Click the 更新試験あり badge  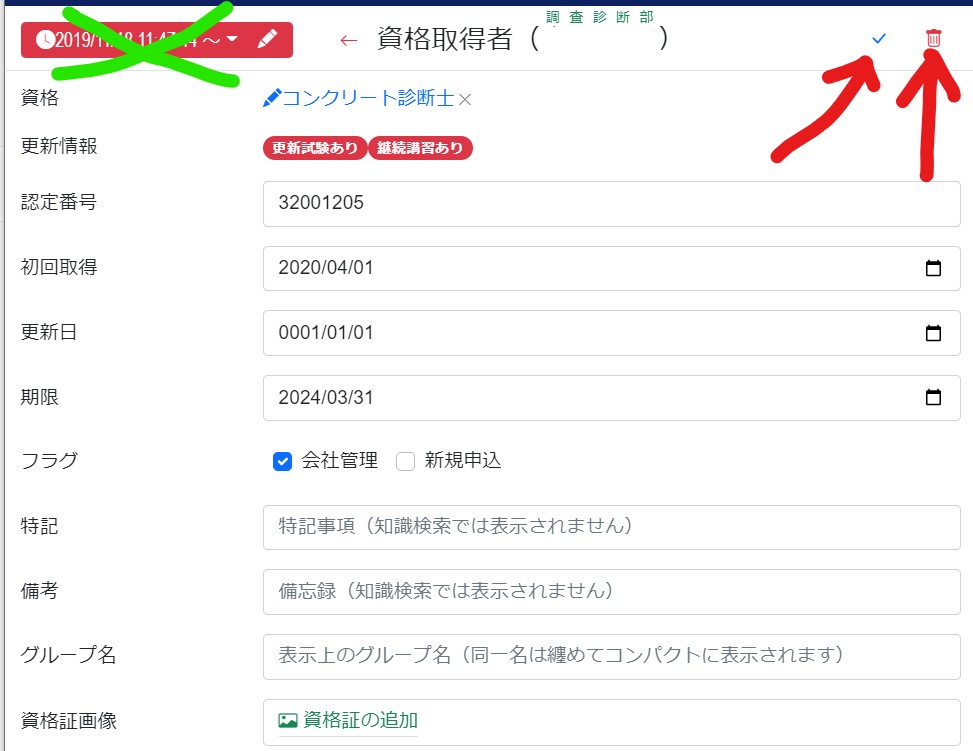tap(315, 148)
